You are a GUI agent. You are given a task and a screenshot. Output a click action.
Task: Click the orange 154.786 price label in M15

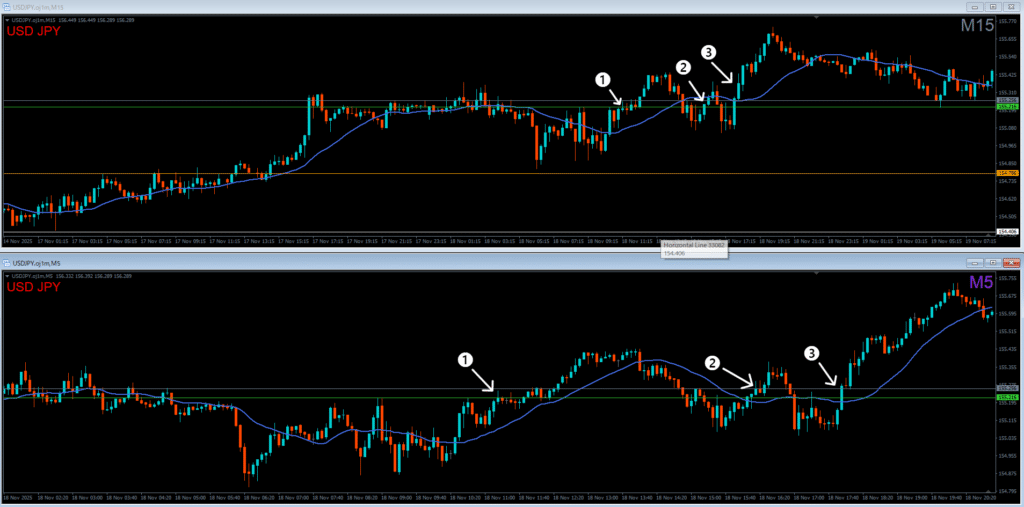click(1008, 173)
